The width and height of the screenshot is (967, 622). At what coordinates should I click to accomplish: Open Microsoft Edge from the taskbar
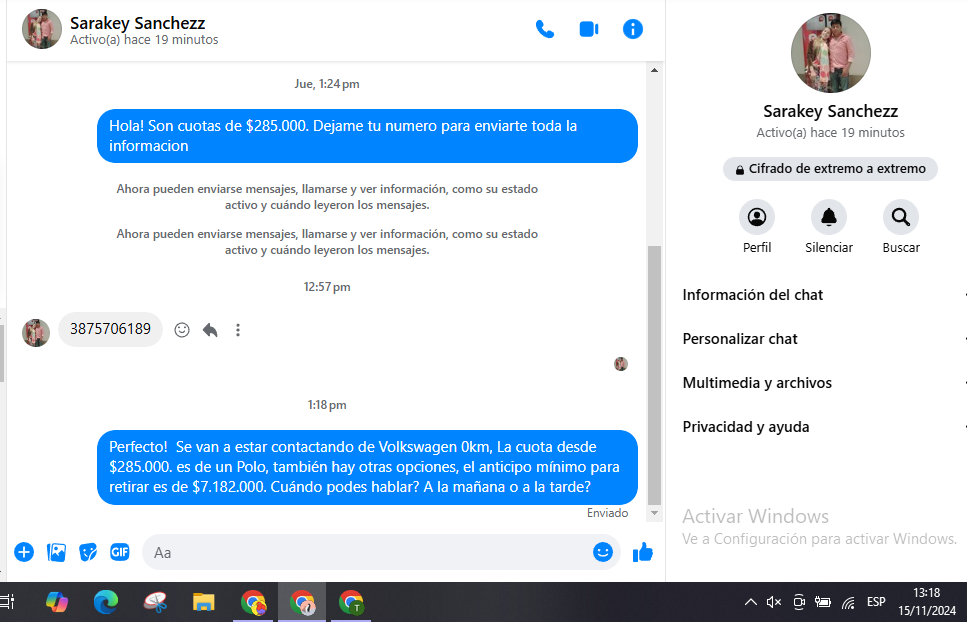105,602
